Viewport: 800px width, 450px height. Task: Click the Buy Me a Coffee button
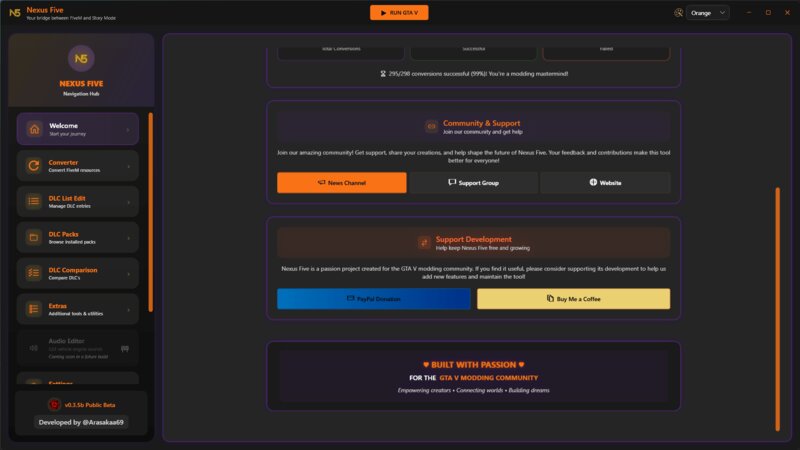(573, 299)
